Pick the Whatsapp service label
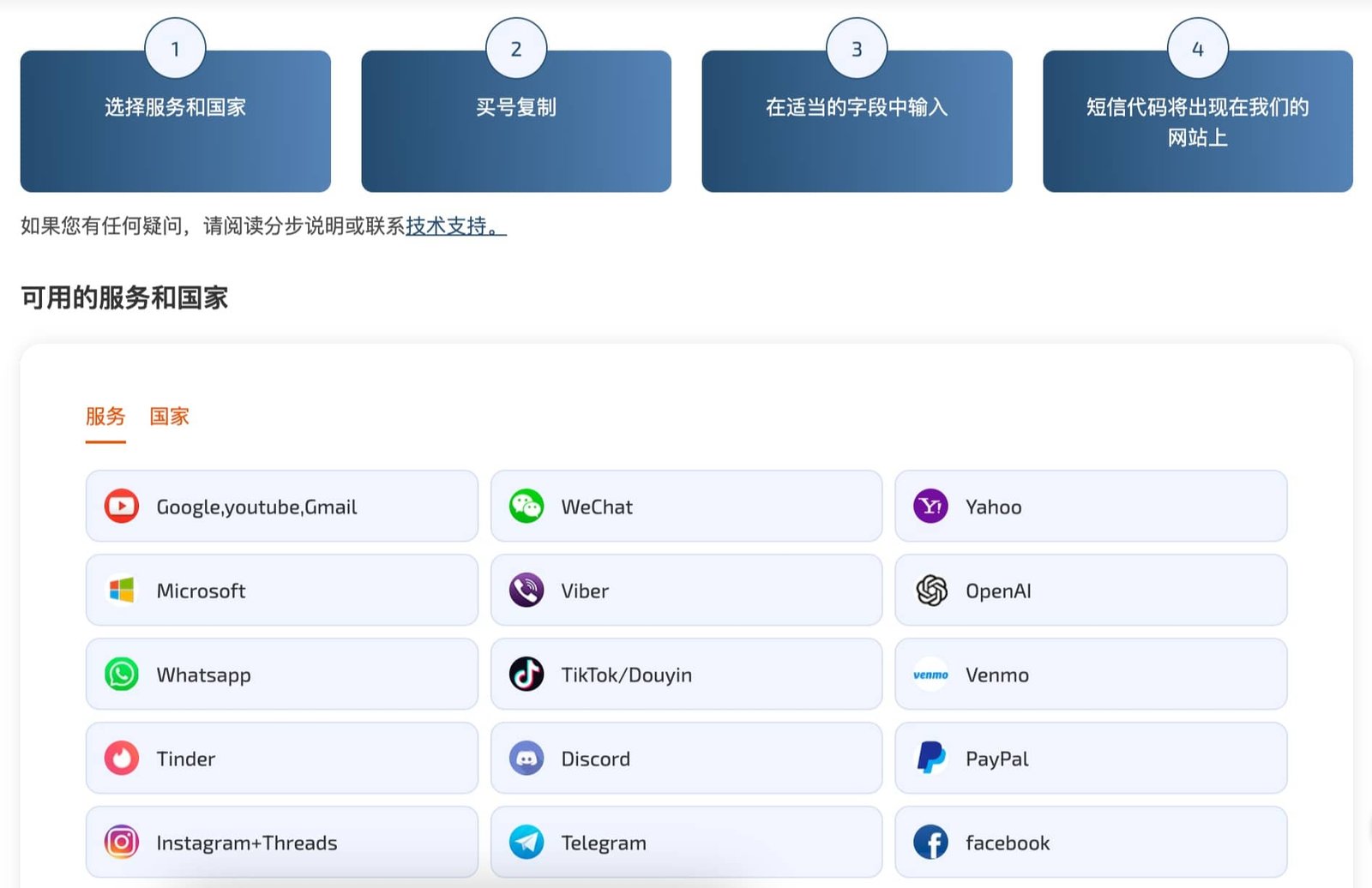This screenshot has width=1372, height=888. [x=203, y=675]
